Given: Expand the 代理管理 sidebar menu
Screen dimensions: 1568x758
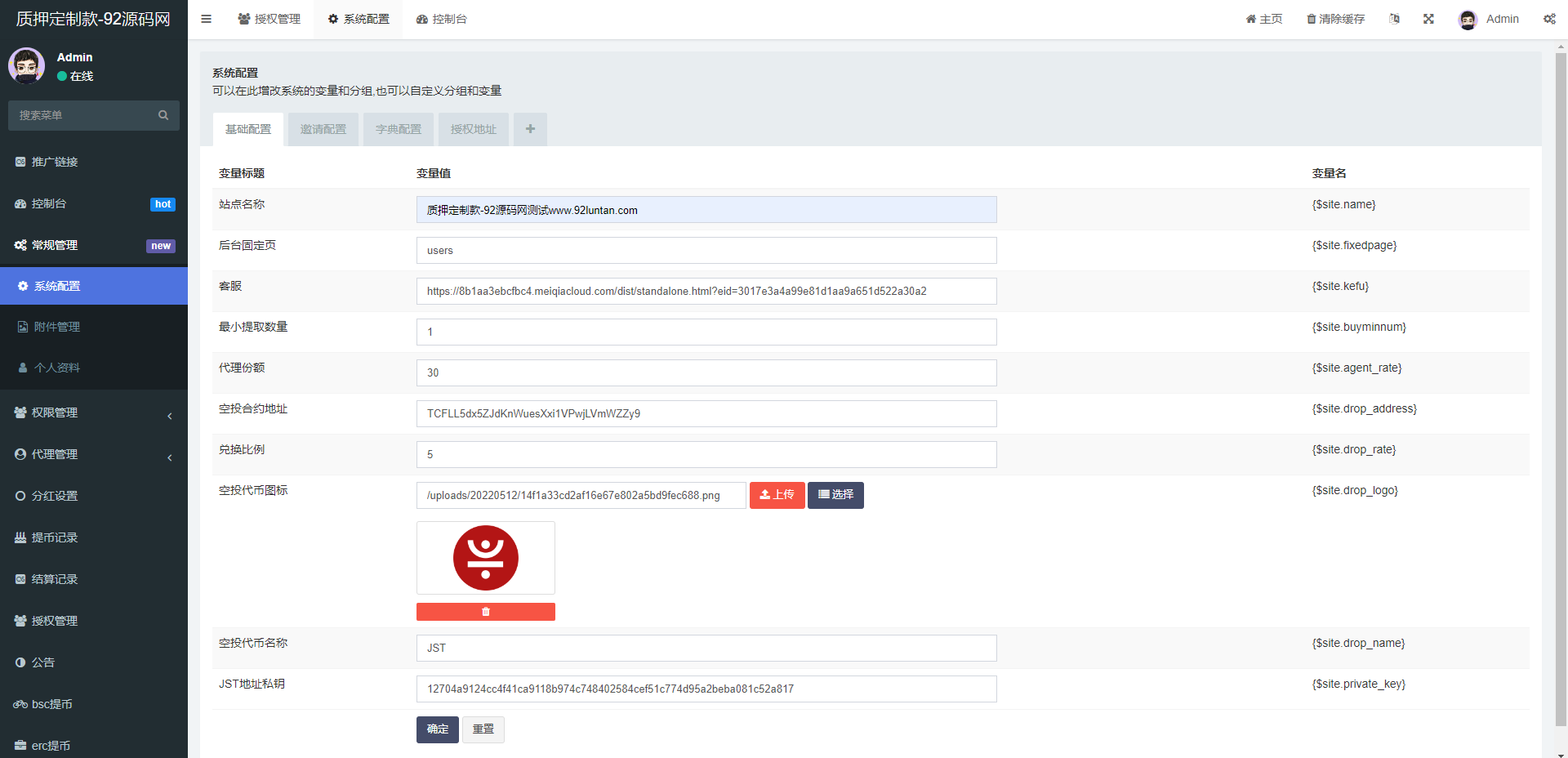Looking at the screenshot, I should [94, 455].
